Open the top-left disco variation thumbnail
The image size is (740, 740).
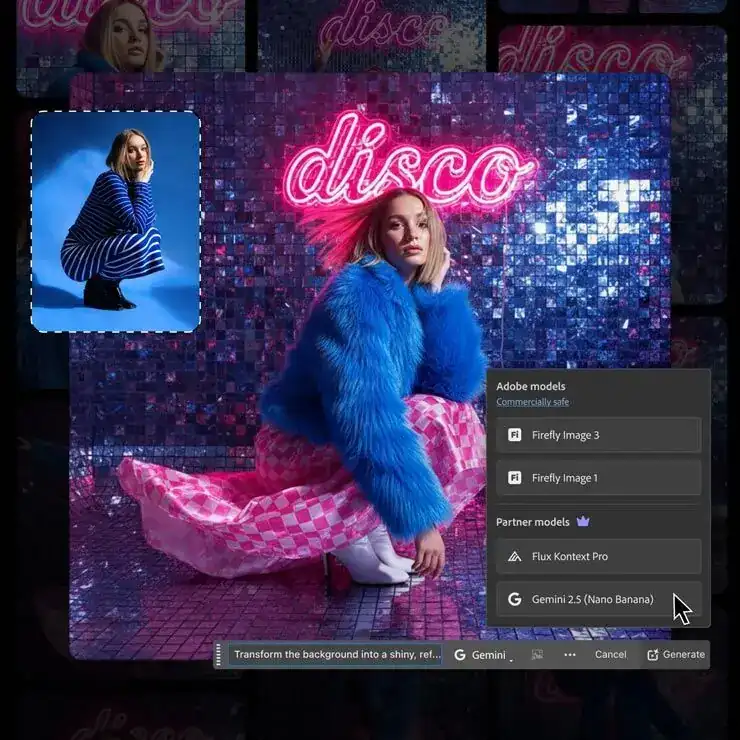pyautogui.click(x=130, y=35)
